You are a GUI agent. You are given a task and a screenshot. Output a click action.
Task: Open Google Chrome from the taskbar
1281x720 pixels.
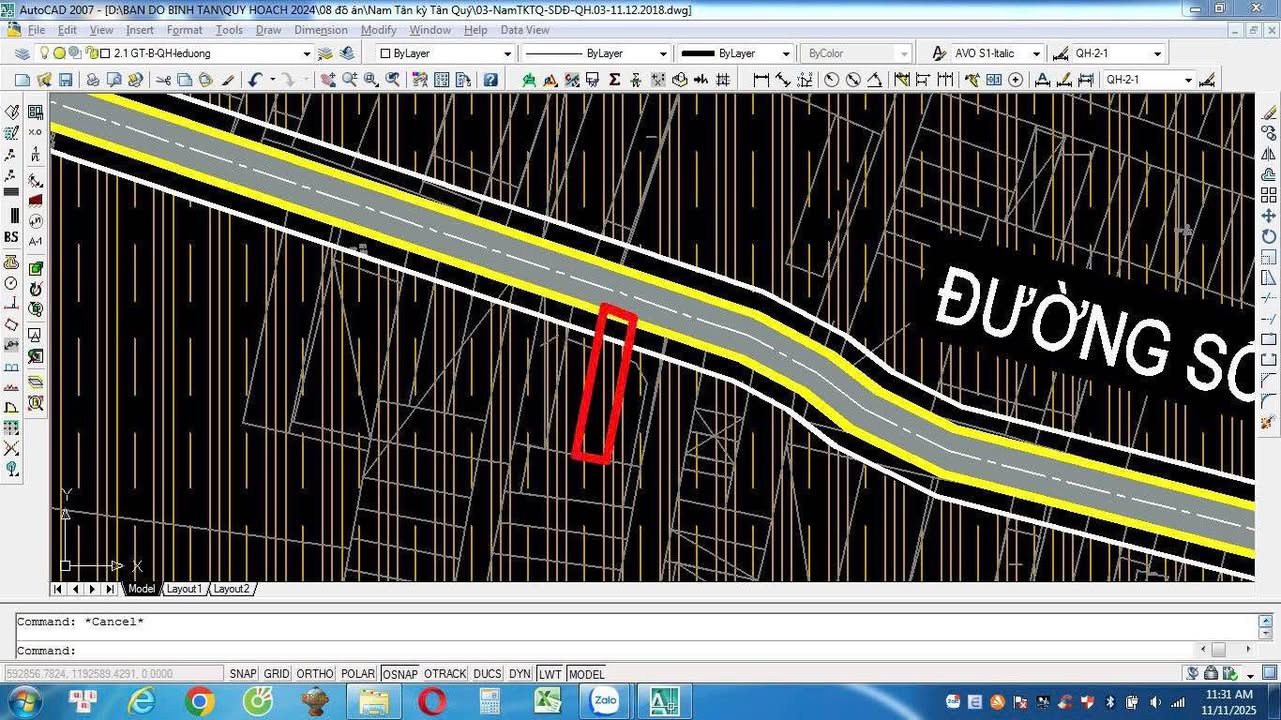click(199, 702)
